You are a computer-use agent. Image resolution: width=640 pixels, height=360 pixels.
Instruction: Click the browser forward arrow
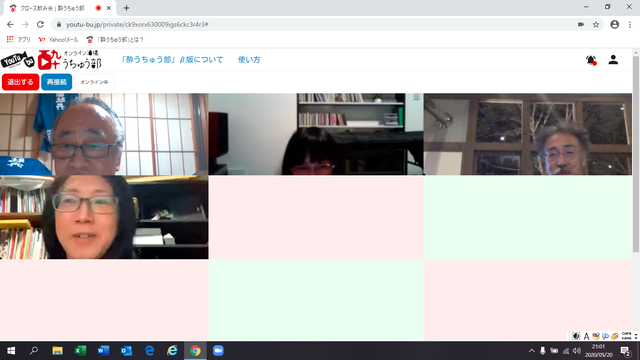pos(25,24)
